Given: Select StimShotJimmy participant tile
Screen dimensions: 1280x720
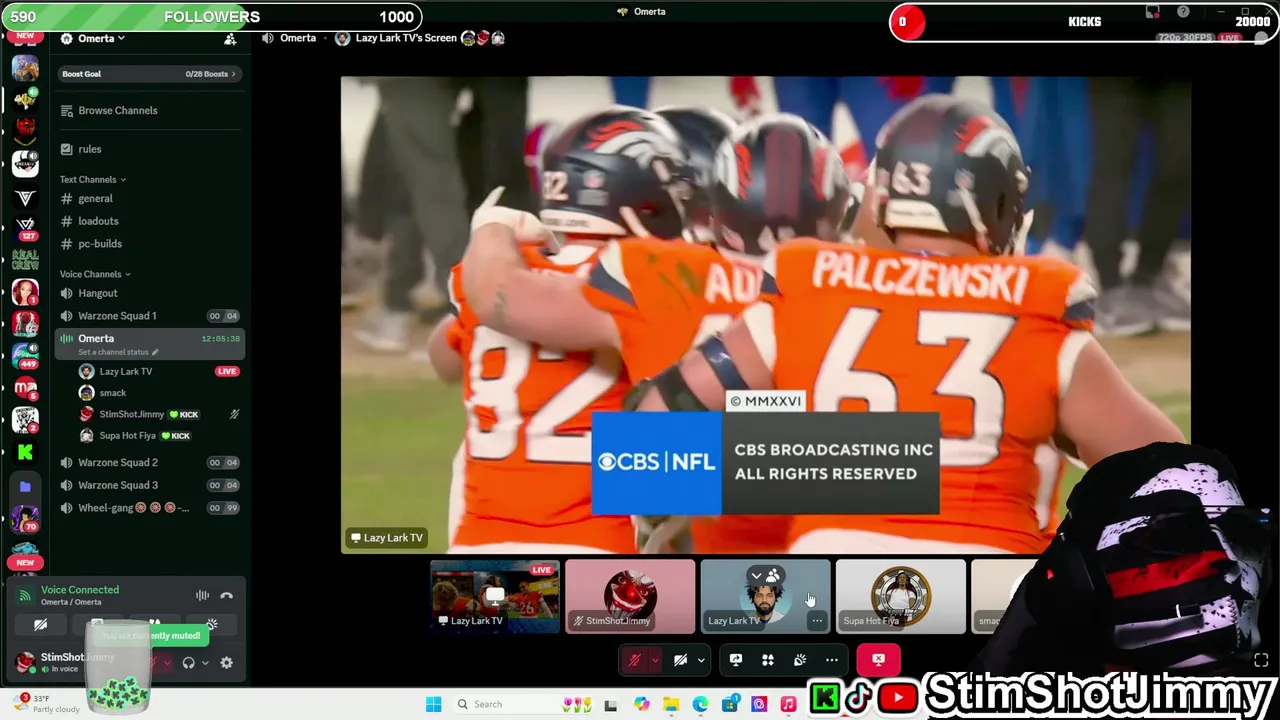Looking at the screenshot, I should pos(630,596).
